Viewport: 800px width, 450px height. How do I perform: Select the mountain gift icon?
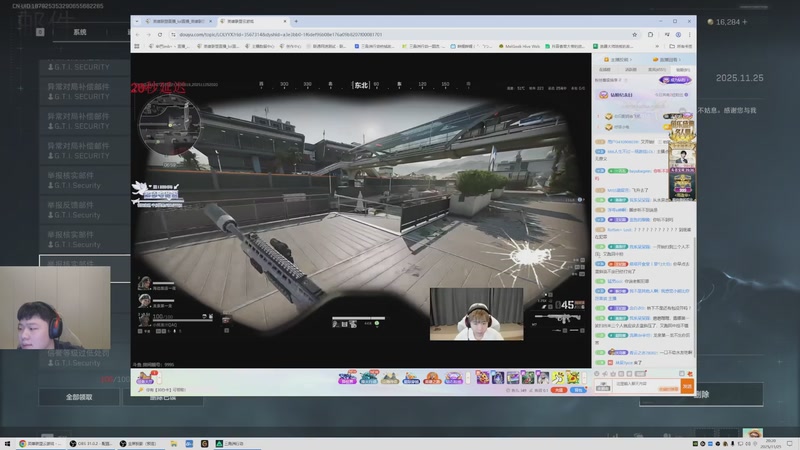tap(390, 378)
